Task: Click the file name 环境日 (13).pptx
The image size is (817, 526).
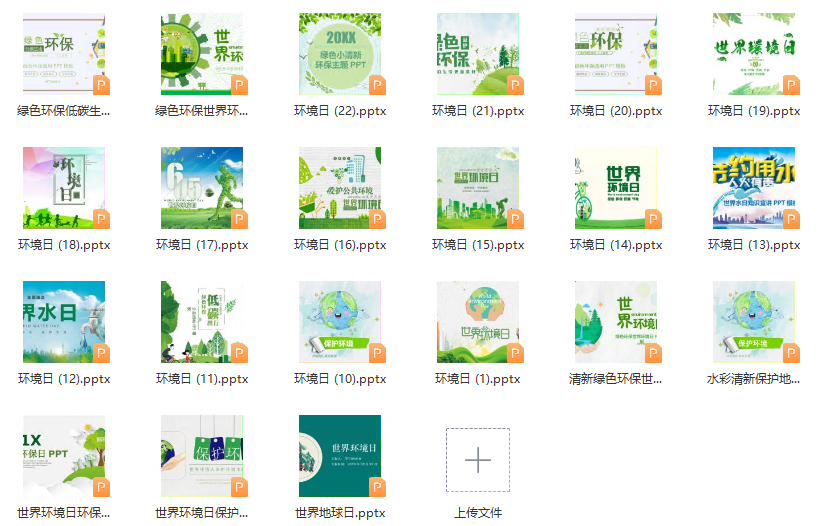Action: pyautogui.click(x=754, y=245)
